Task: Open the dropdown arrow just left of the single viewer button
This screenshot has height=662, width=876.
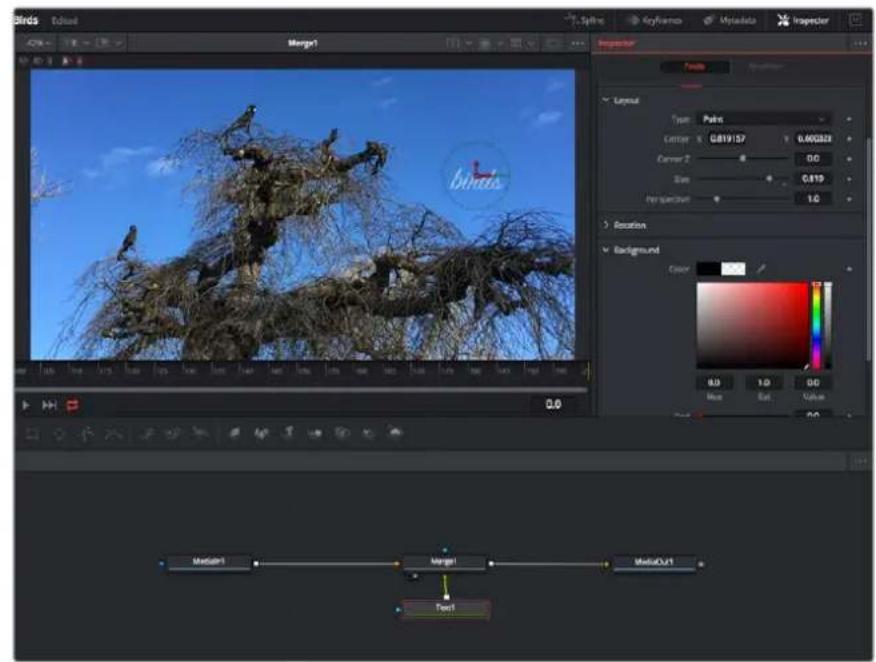Action: tap(531, 43)
